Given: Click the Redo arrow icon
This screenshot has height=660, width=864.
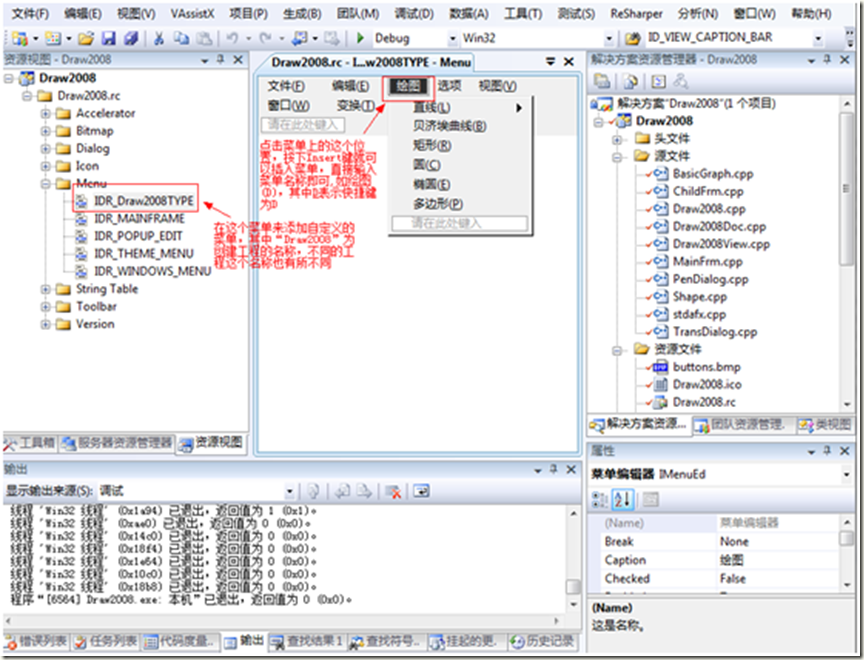Looking at the screenshot, I should point(265,38).
